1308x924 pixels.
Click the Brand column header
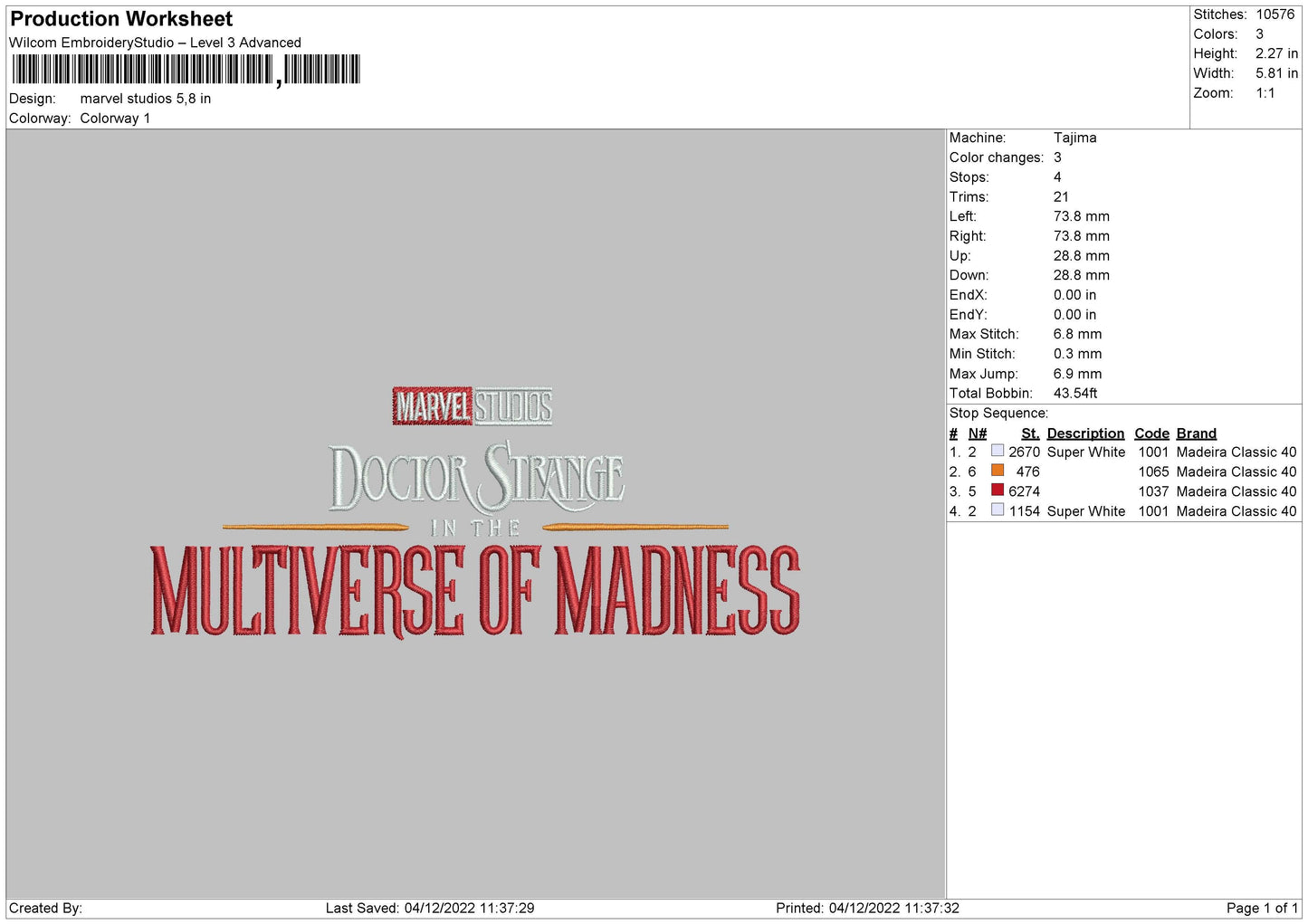(1196, 433)
